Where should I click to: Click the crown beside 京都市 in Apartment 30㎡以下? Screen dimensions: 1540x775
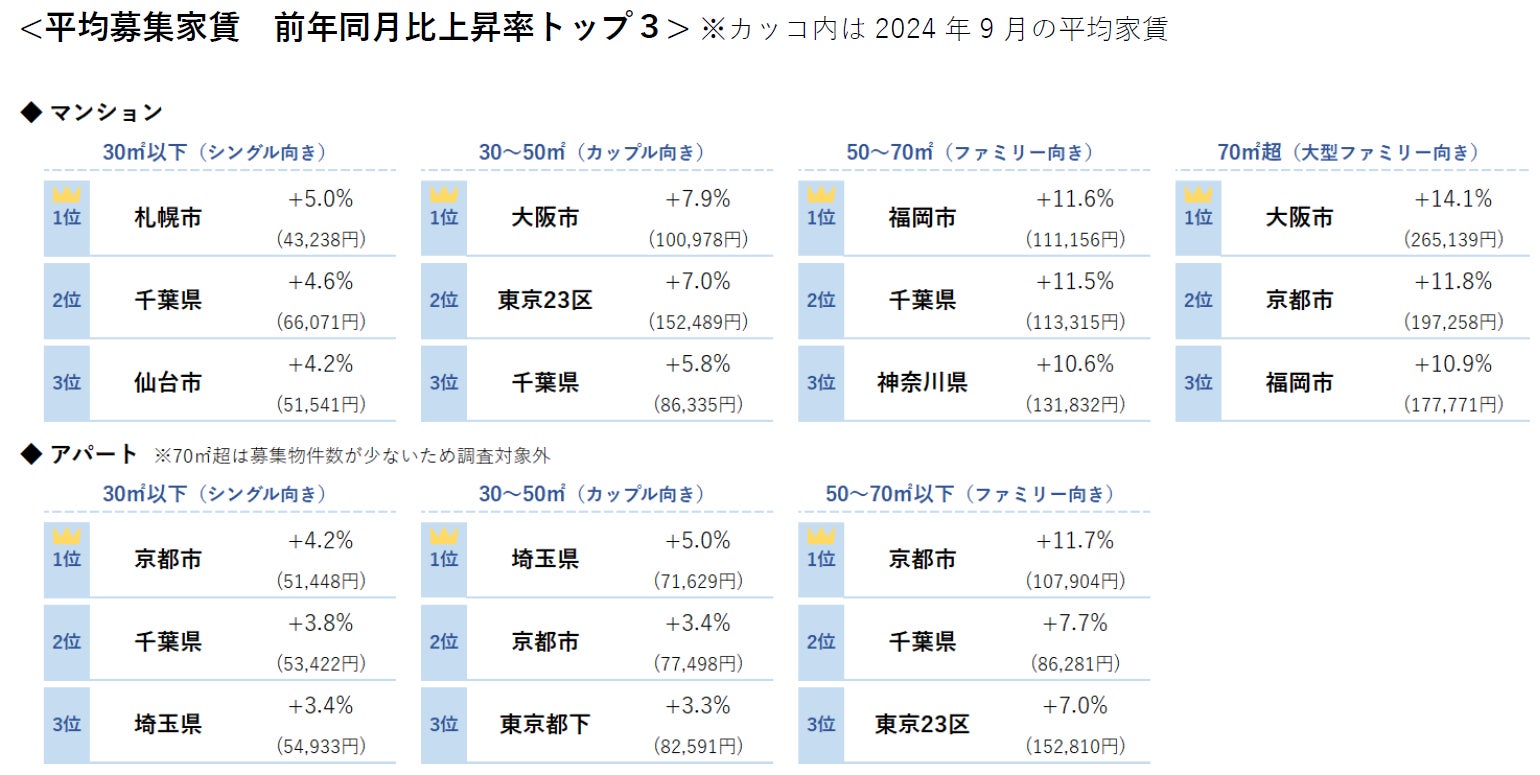66,536
